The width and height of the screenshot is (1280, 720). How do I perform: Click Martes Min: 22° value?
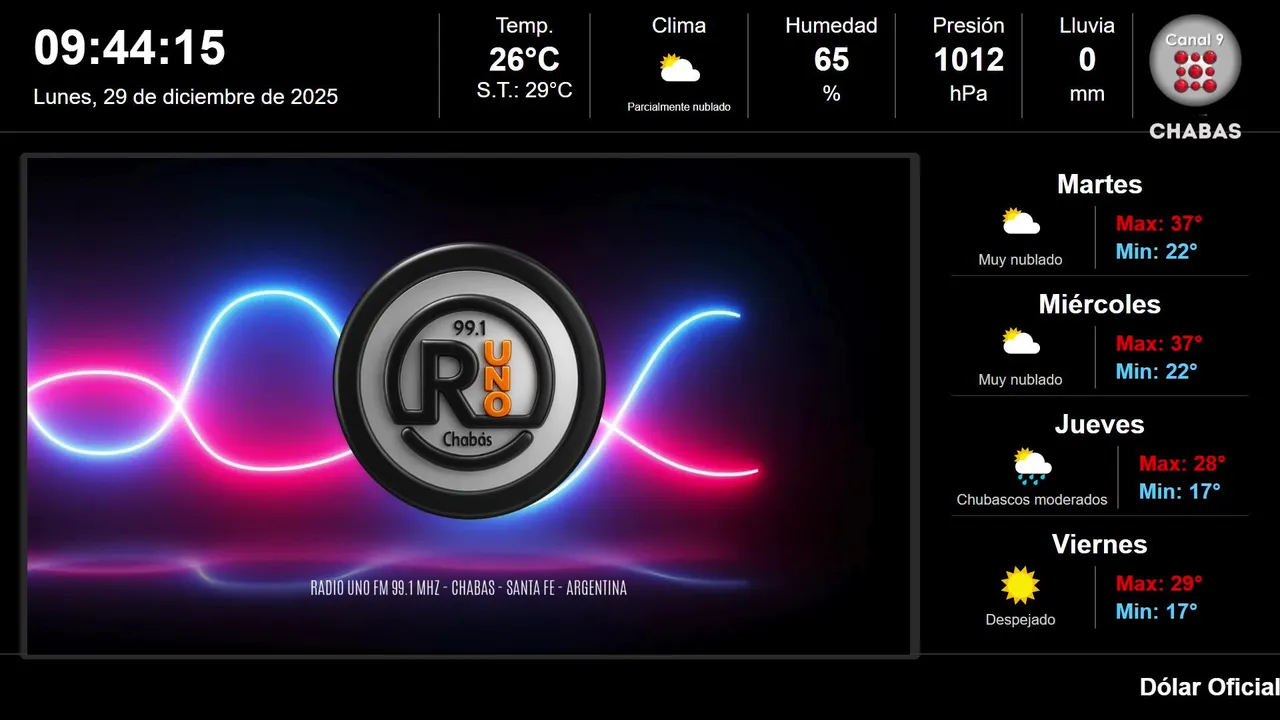point(1157,251)
